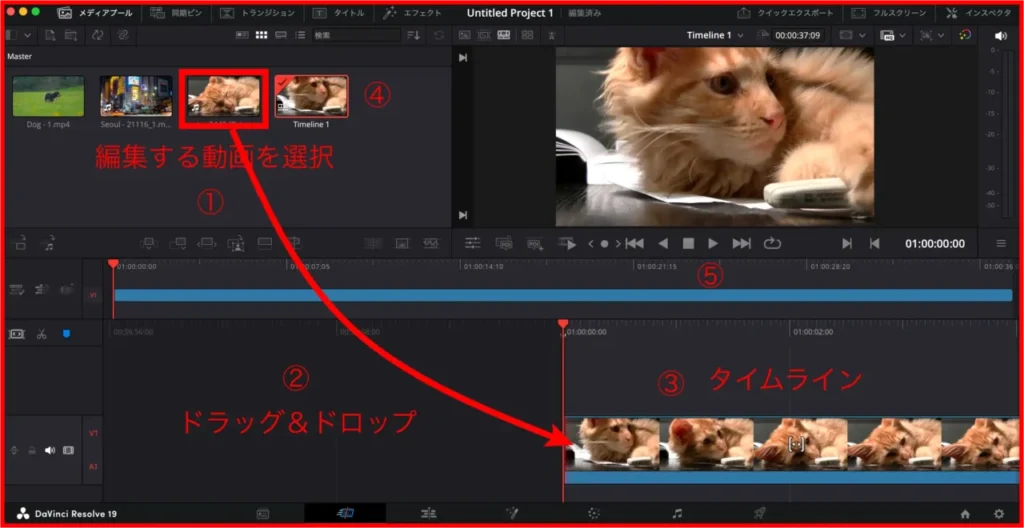Open the viewer tools sliders icon
This screenshot has width=1024, height=528.
tap(473, 243)
